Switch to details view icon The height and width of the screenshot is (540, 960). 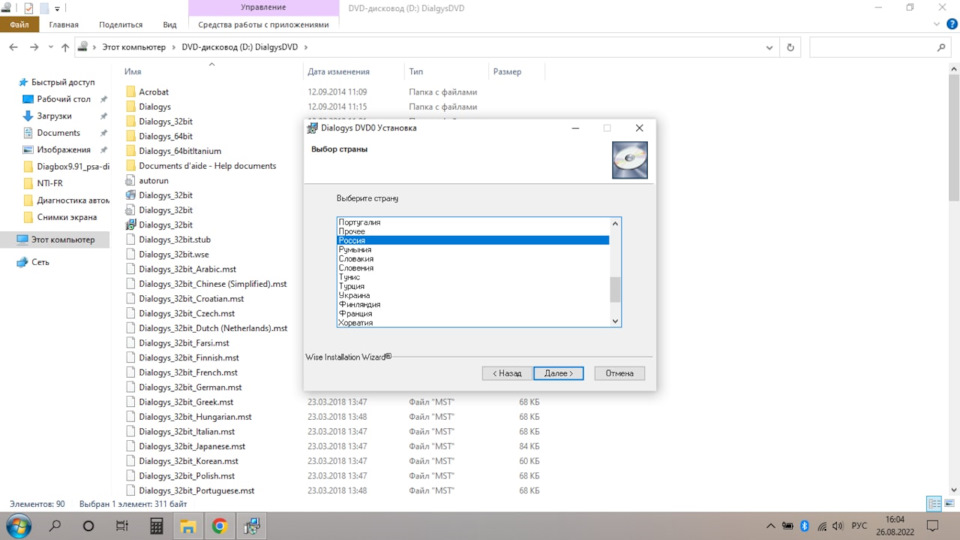pos(934,504)
